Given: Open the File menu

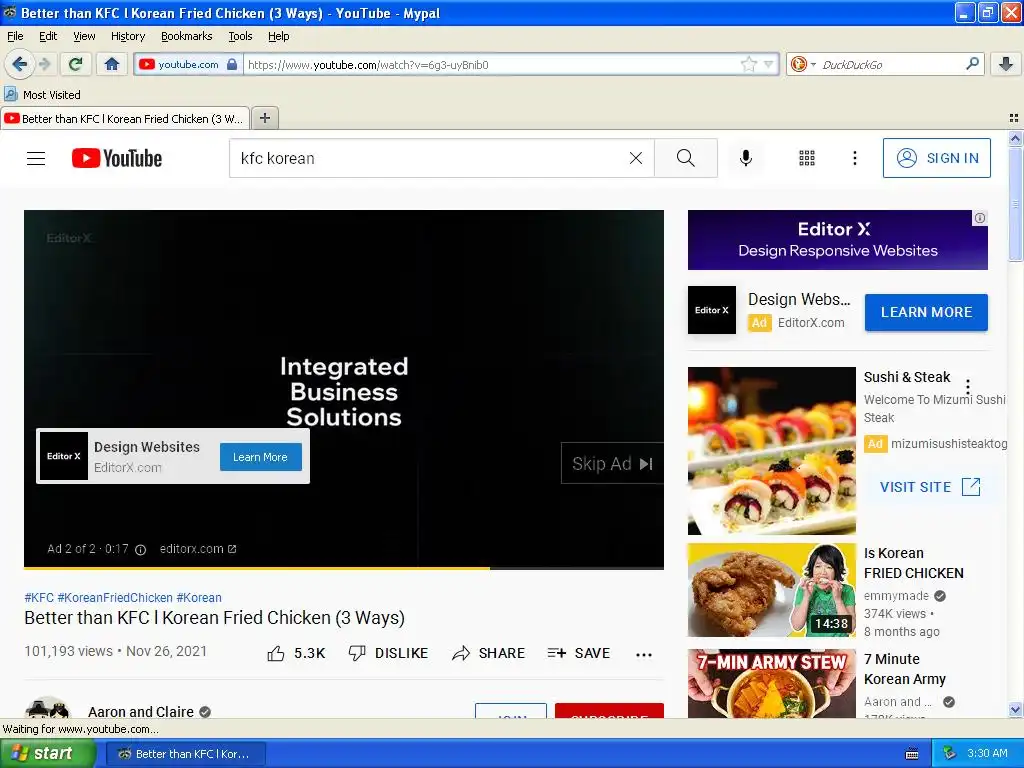Looking at the screenshot, I should tap(15, 36).
